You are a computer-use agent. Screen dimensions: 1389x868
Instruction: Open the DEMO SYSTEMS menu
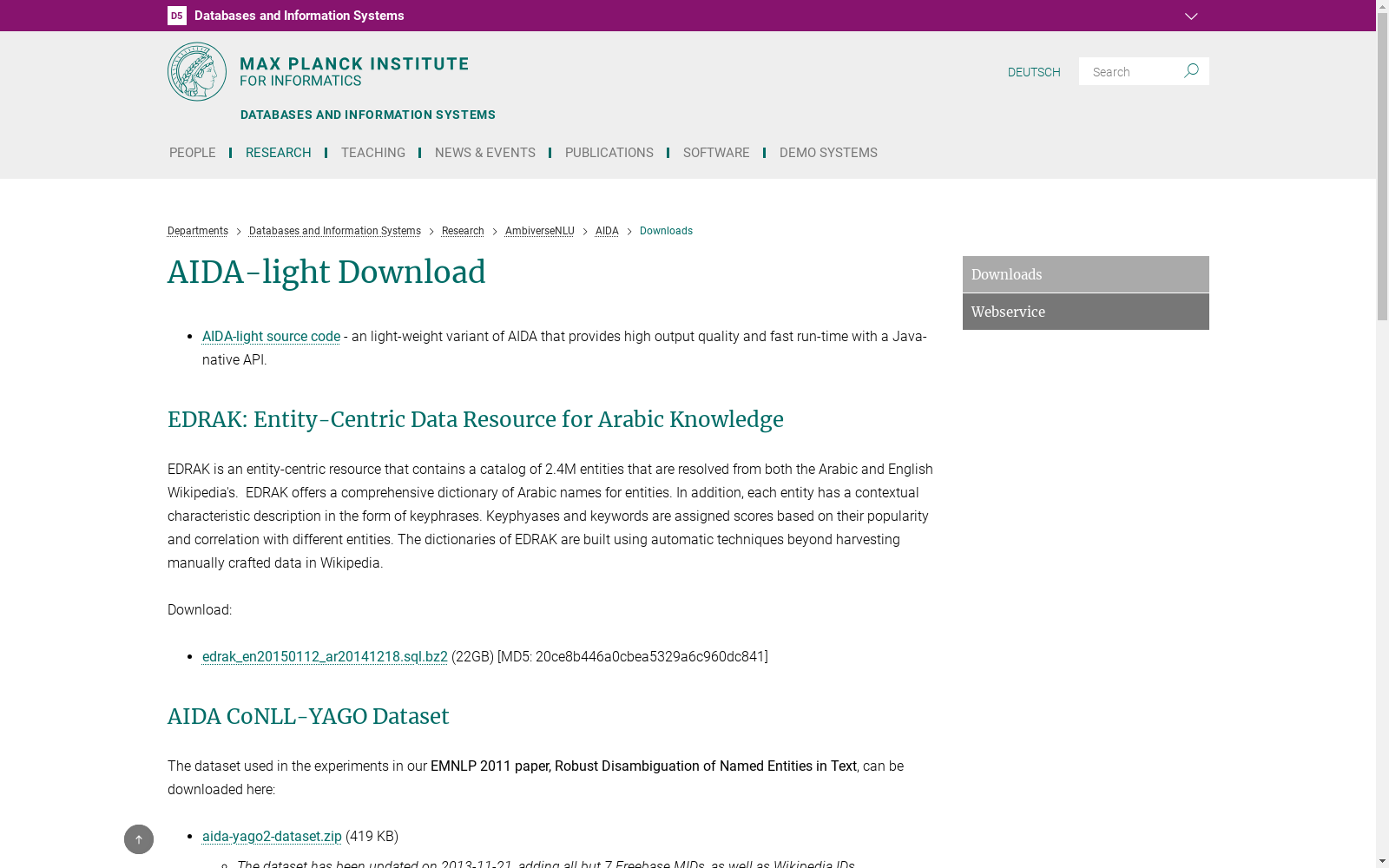(828, 153)
